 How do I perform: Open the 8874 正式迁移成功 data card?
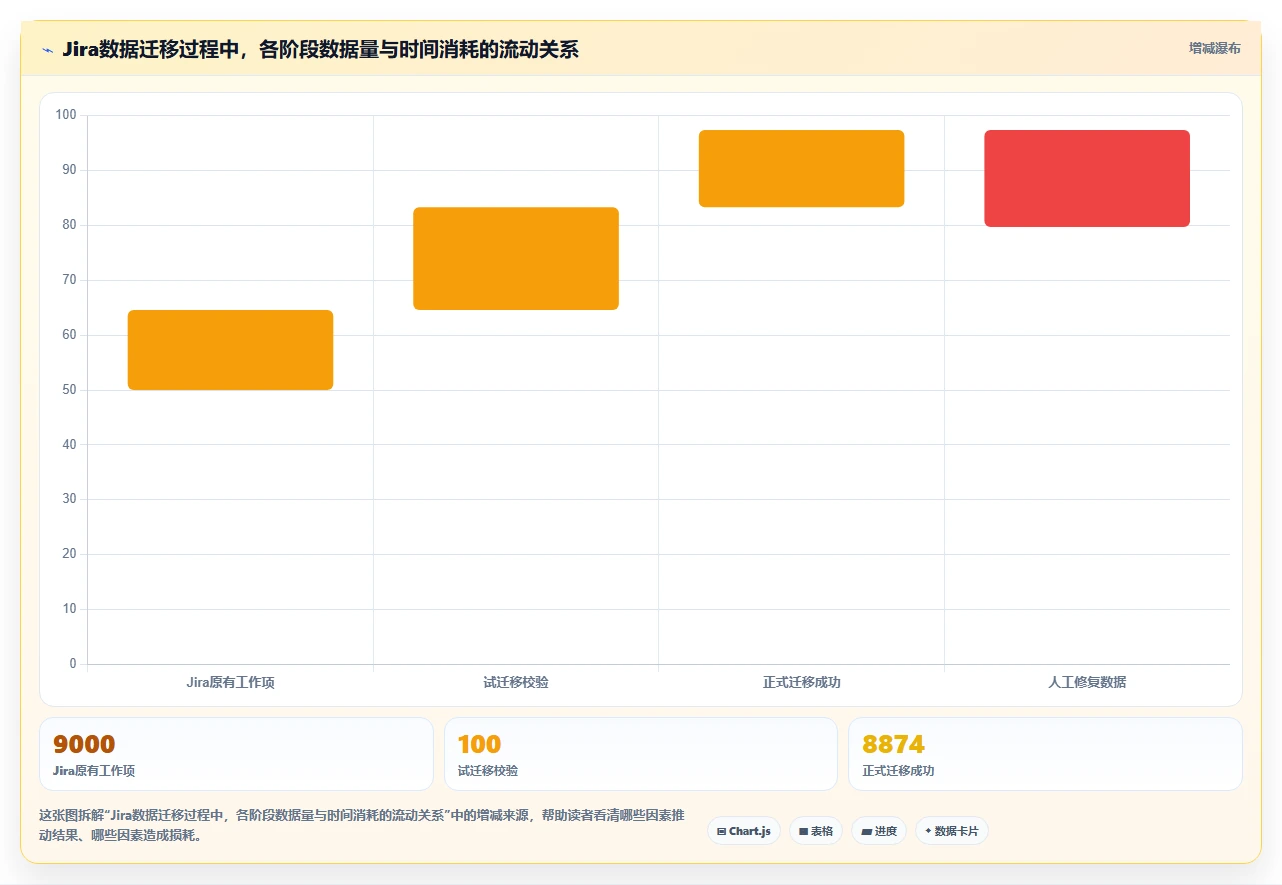click(x=1045, y=754)
